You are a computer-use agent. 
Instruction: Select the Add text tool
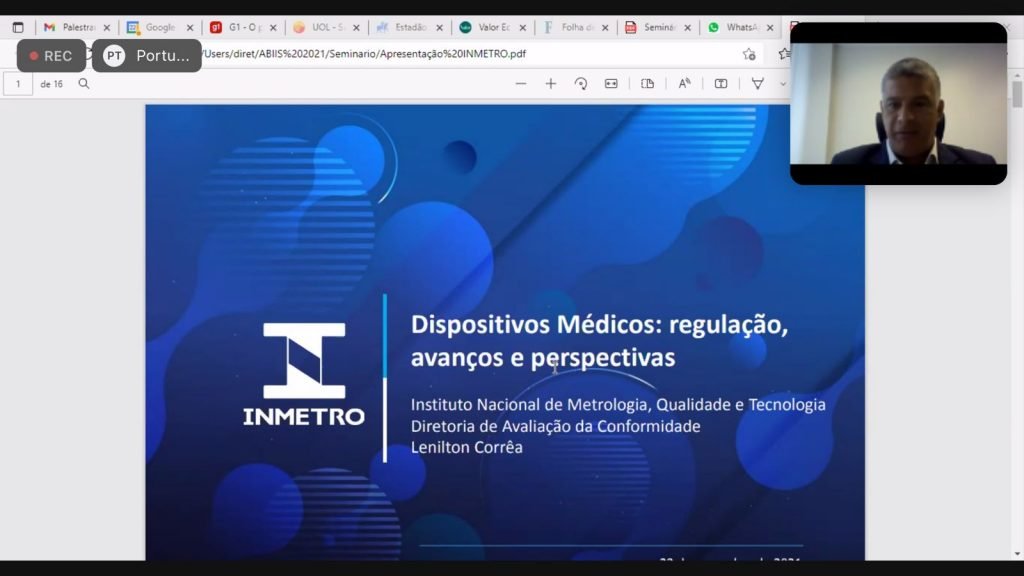click(720, 84)
